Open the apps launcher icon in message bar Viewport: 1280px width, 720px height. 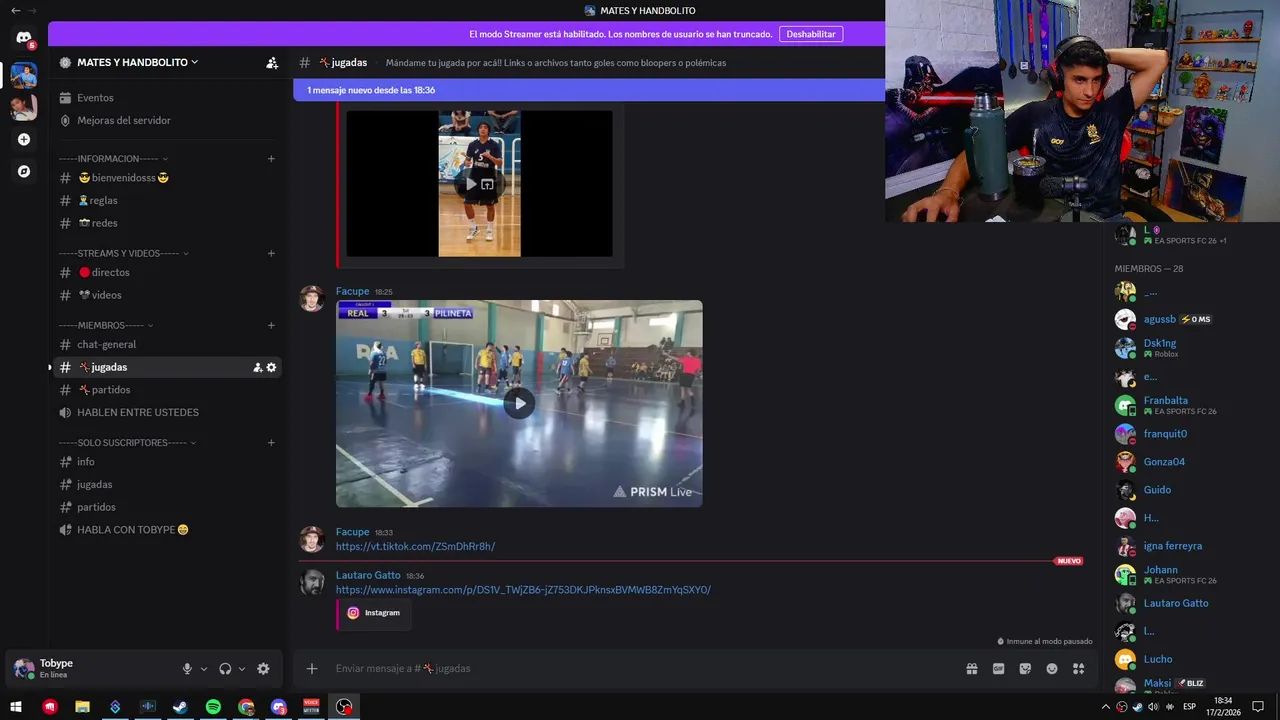(1078, 669)
